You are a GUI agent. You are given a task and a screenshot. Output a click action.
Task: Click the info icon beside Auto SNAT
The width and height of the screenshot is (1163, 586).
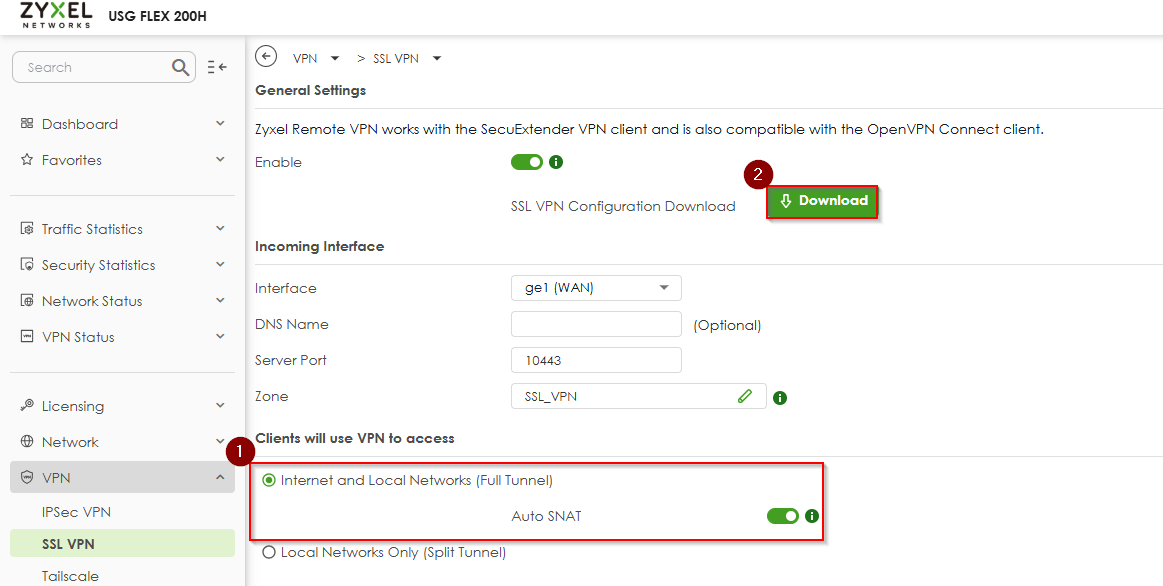tap(811, 516)
